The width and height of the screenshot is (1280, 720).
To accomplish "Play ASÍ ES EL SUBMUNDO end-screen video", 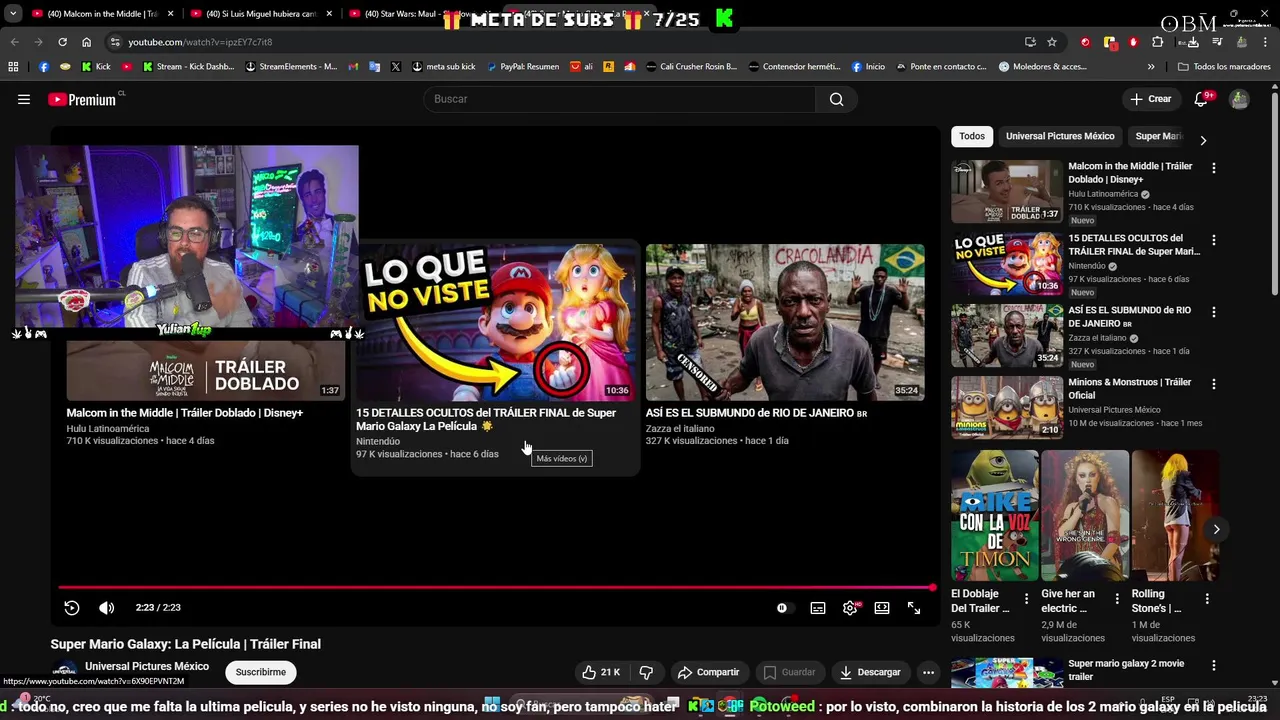I will pos(785,322).
